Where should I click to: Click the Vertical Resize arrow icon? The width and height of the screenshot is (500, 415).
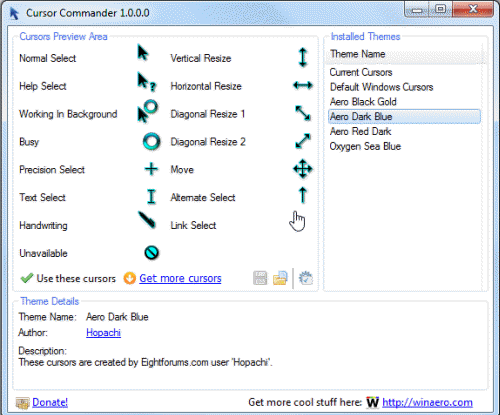click(x=303, y=57)
